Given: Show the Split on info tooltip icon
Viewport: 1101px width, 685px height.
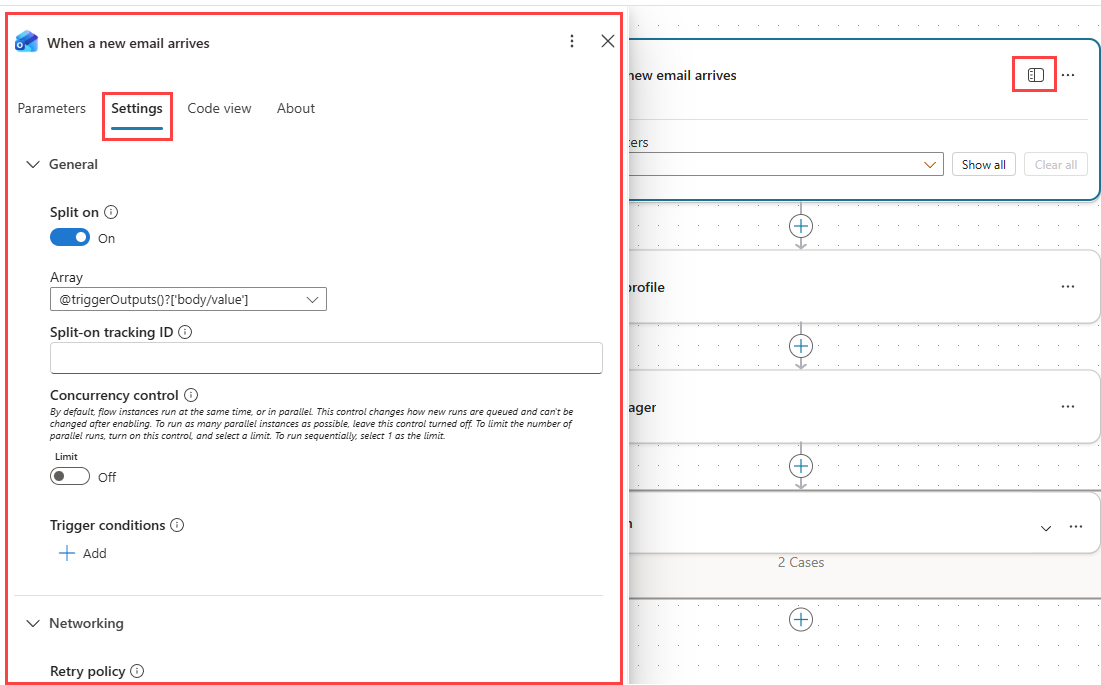Looking at the screenshot, I should [x=111, y=212].
